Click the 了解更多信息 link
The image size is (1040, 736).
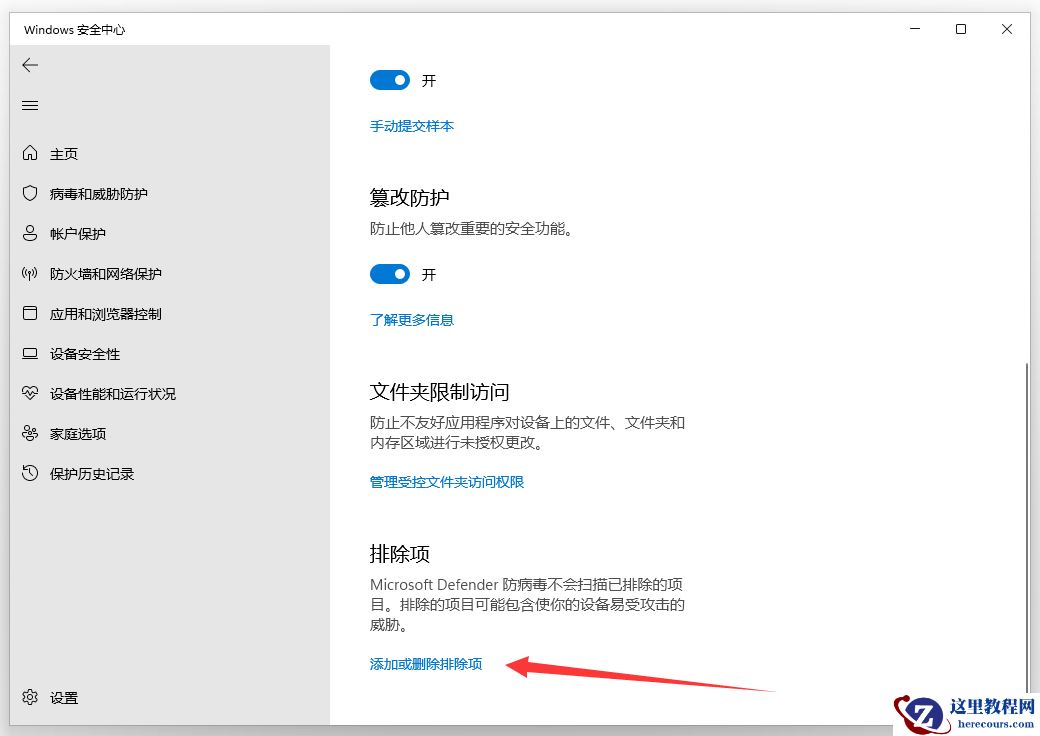click(412, 319)
